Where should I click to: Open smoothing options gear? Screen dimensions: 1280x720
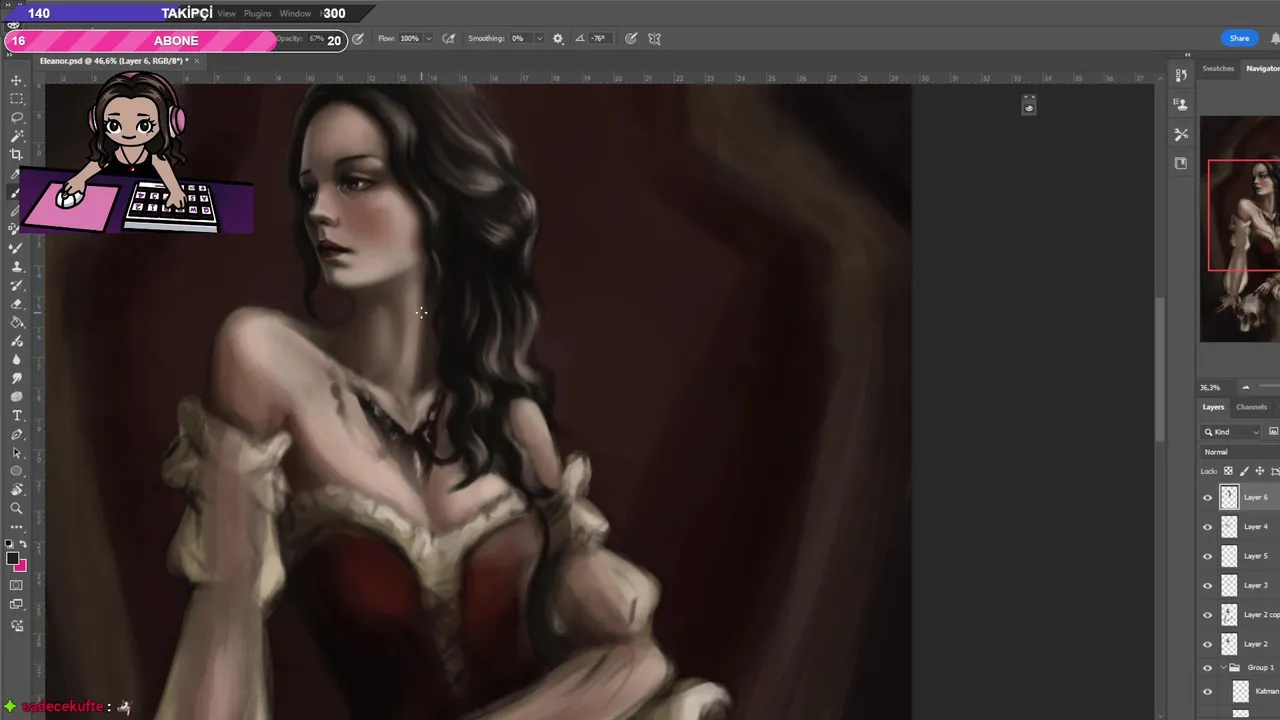point(558,39)
